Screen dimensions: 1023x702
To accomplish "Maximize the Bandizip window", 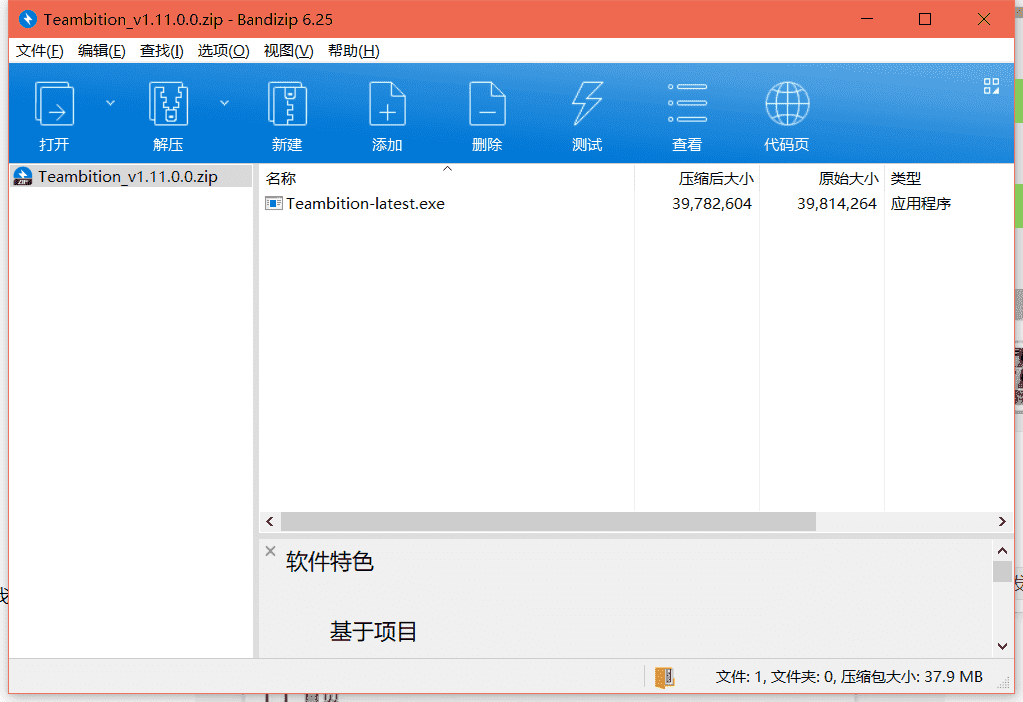I will (924, 19).
